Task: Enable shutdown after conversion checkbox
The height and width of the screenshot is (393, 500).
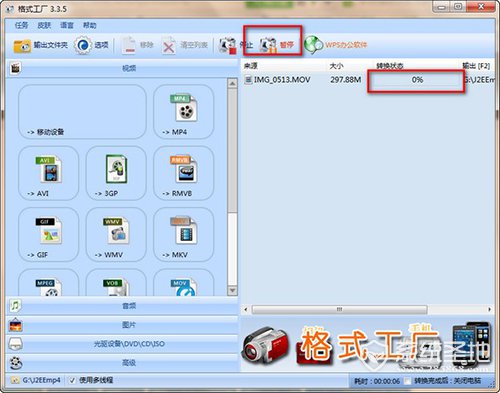Action: (x=407, y=381)
